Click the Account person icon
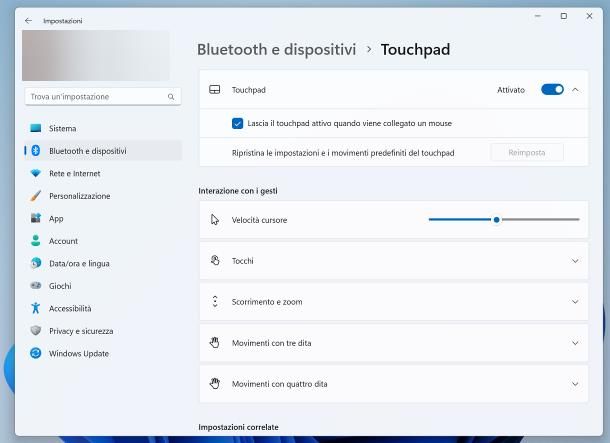Screen dimensions: 610x443 [36, 241]
